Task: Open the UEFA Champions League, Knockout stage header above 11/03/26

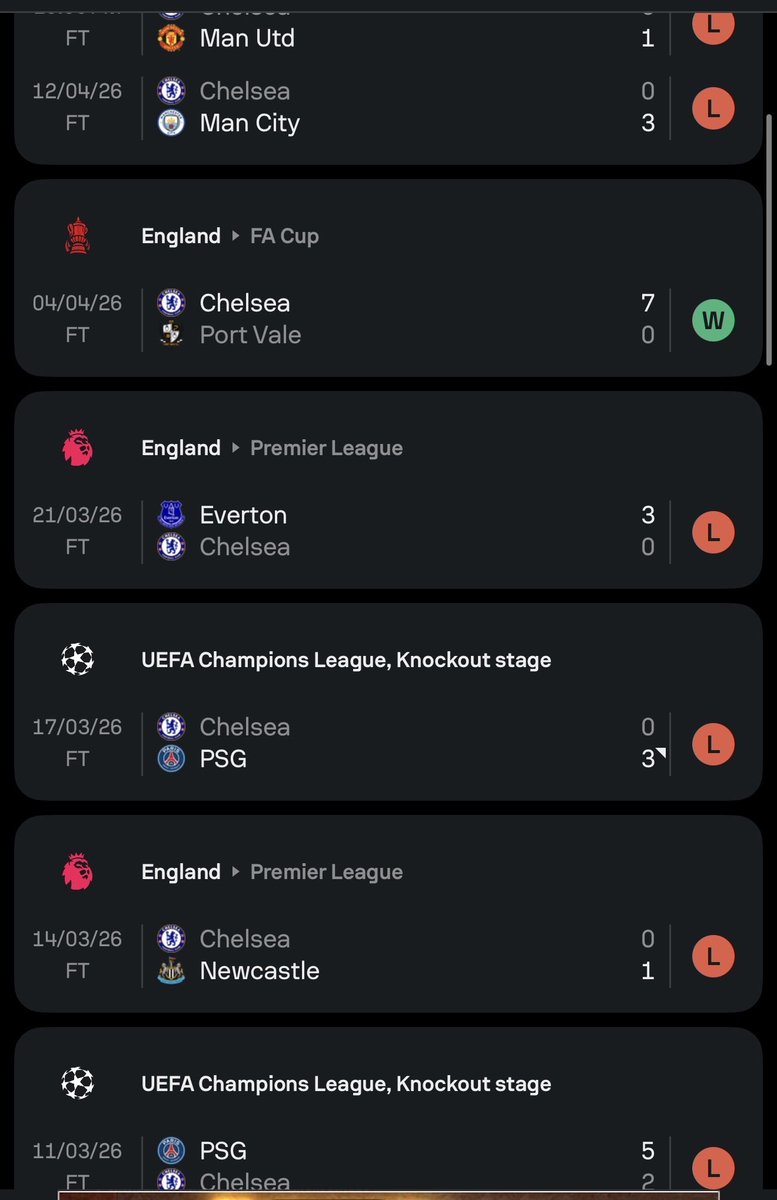Action: click(346, 1084)
